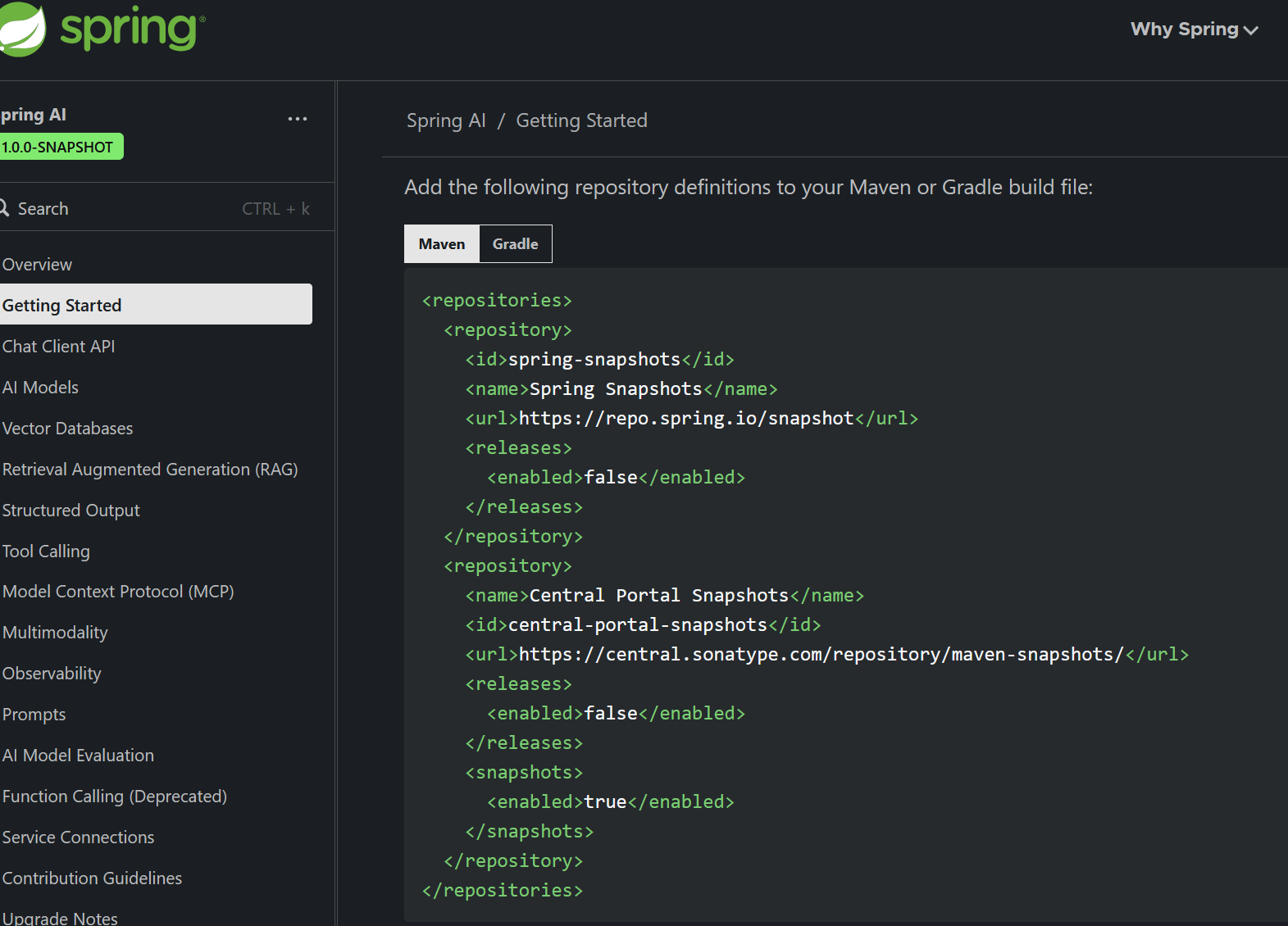The width and height of the screenshot is (1288, 926).
Task: Click the closing </repositories> tag line
Action: click(502, 890)
